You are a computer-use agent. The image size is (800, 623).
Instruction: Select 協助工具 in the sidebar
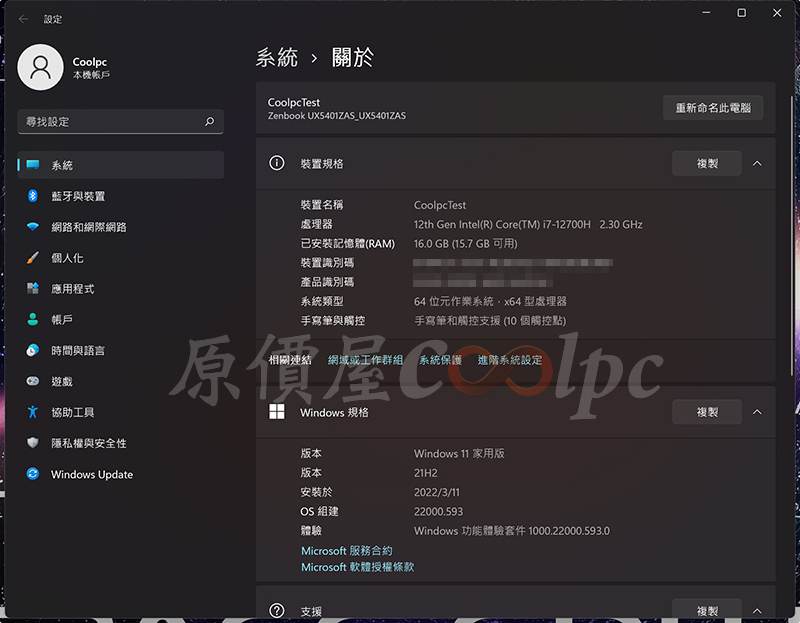[120, 412]
